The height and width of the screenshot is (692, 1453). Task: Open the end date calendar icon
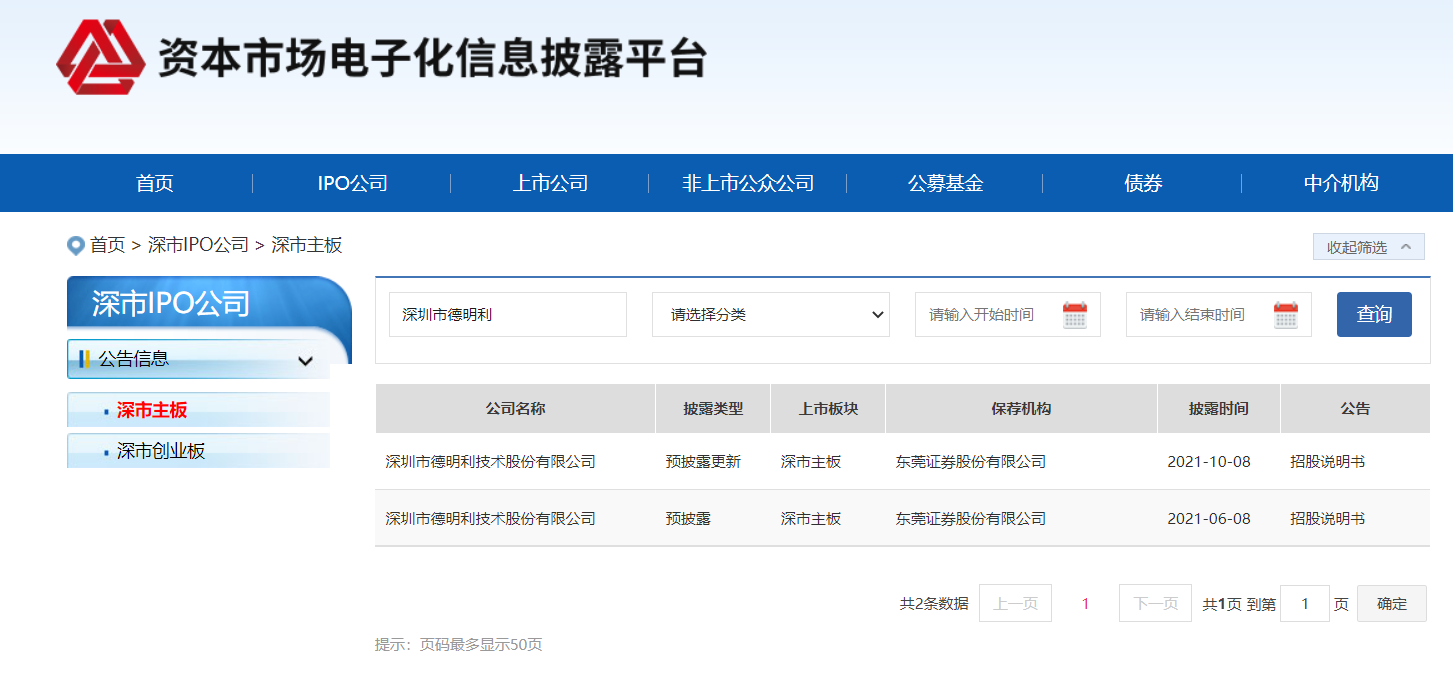coord(1286,315)
